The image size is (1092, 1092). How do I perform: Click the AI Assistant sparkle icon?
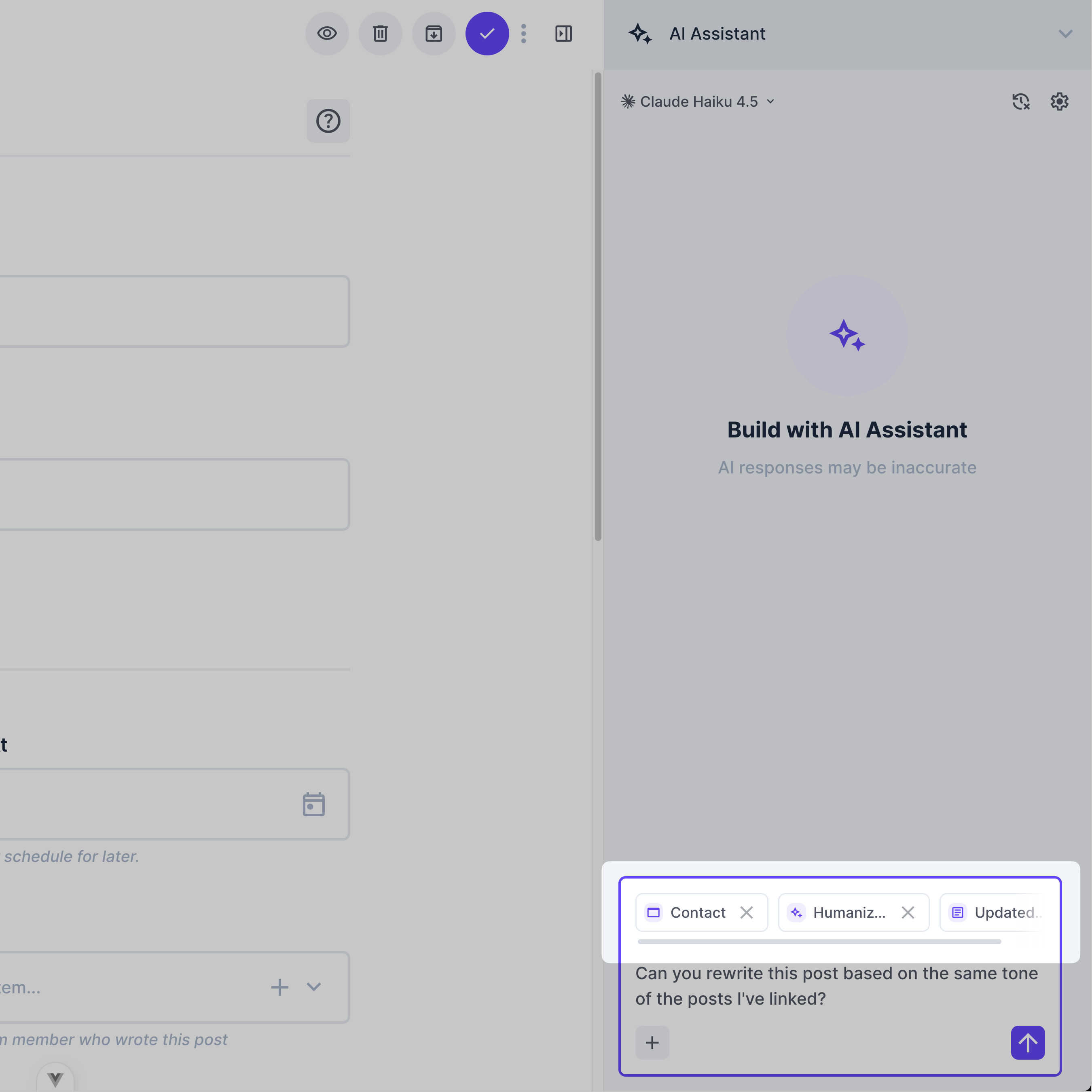[x=639, y=33]
